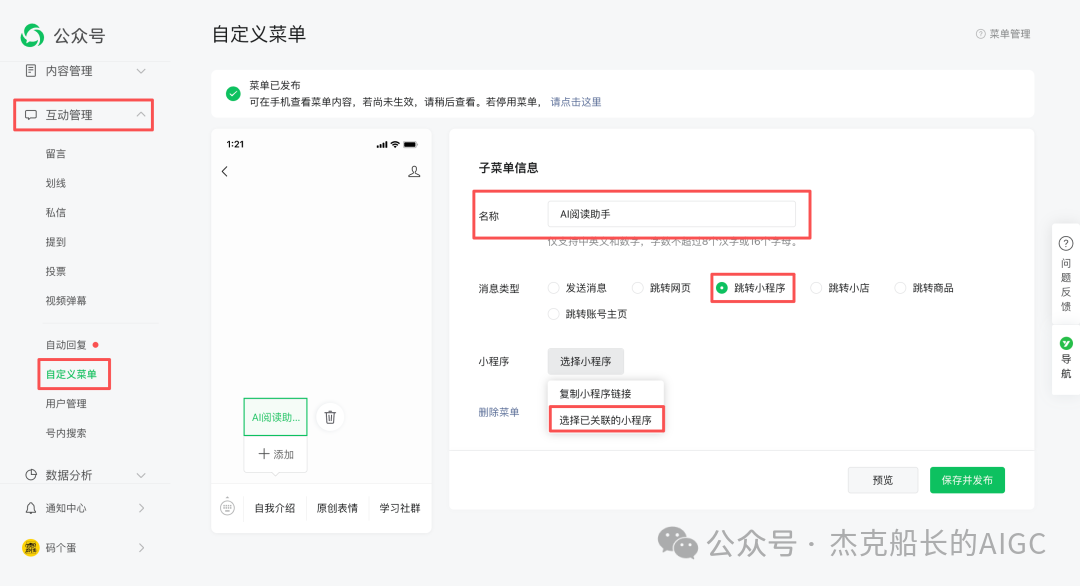The height and width of the screenshot is (586, 1080).
Task: Open 用户管理 in sidebar
Action: tap(66, 404)
